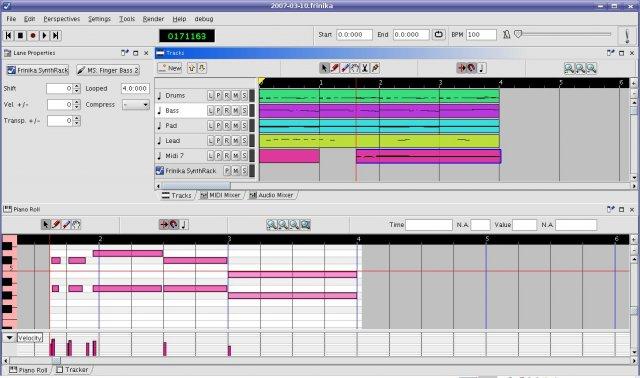The height and width of the screenshot is (378, 640).
Task: Choose quantize note value in Tracks toolbar
Action: click(482, 68)
